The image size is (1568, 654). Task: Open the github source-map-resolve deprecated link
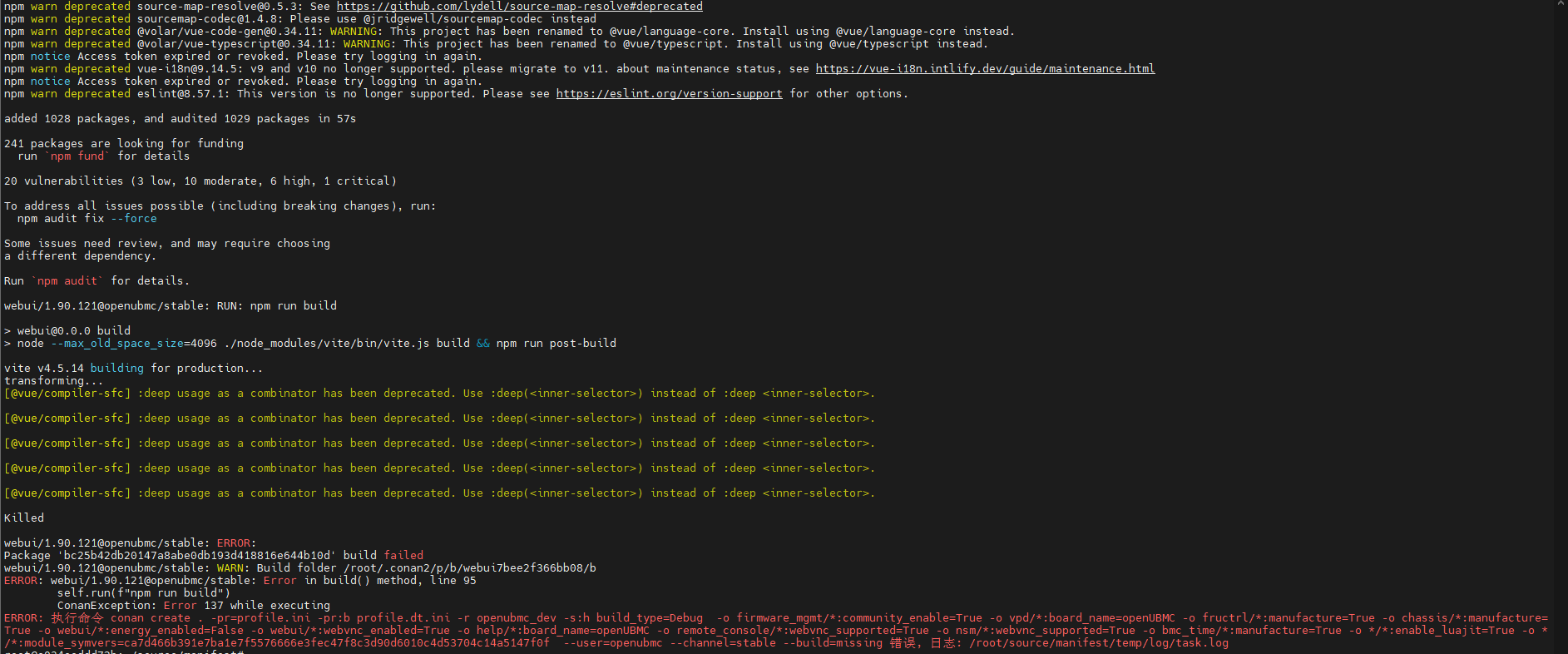[519, 7]
